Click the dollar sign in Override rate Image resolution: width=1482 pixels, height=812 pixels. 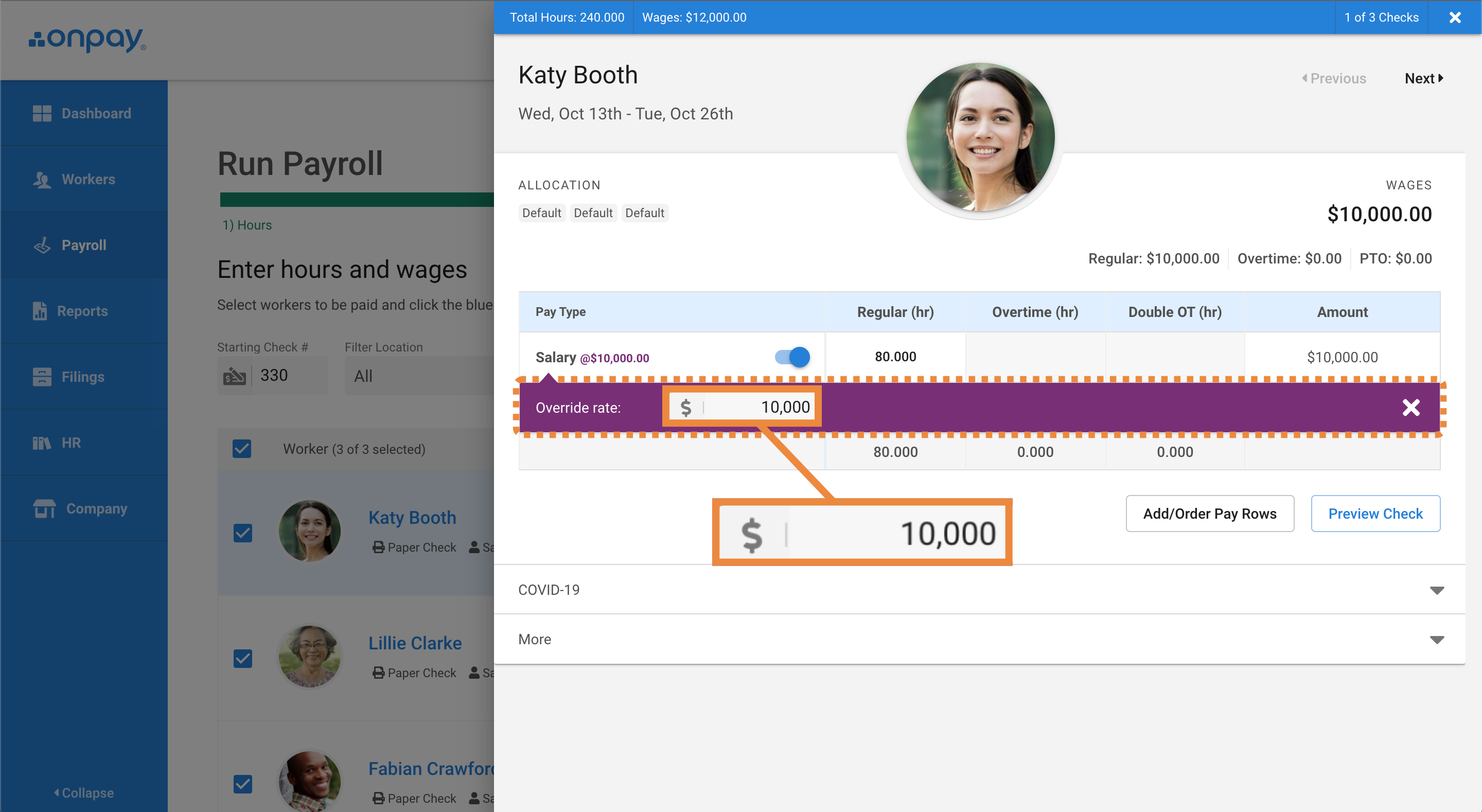(x=686, y=408)
